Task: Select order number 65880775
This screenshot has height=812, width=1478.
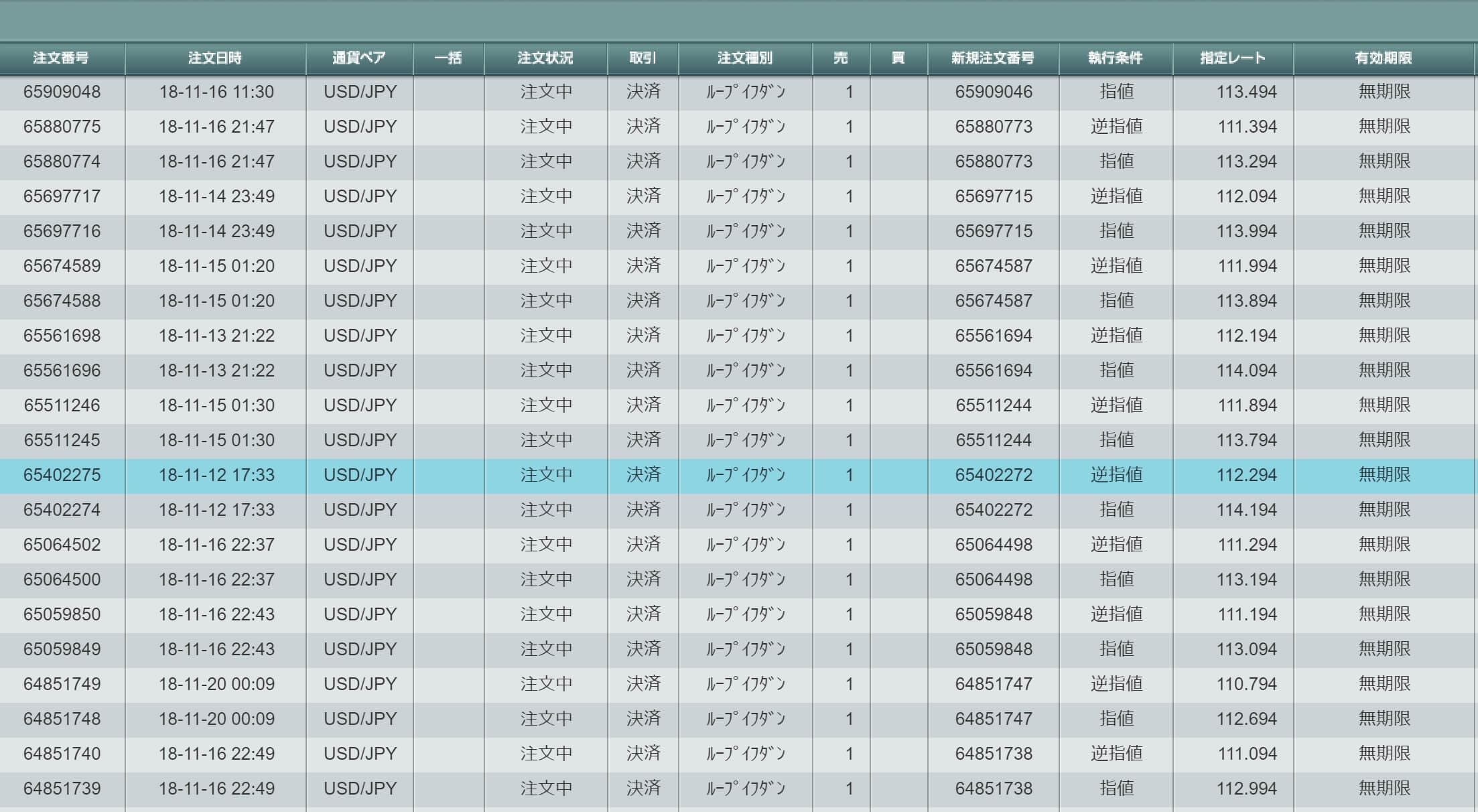Action: click(62, 127)
